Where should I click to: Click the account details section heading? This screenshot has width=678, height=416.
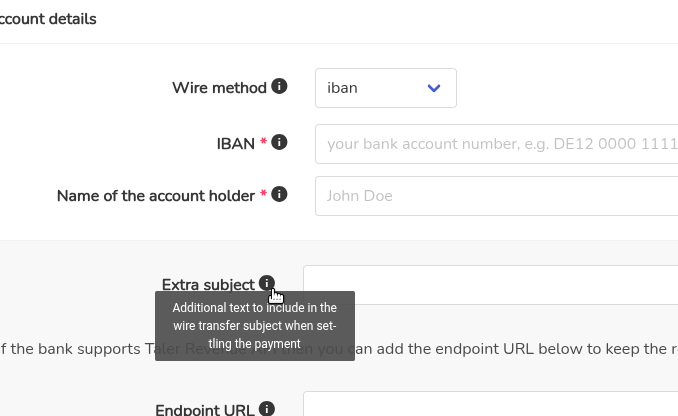[48, 19]
